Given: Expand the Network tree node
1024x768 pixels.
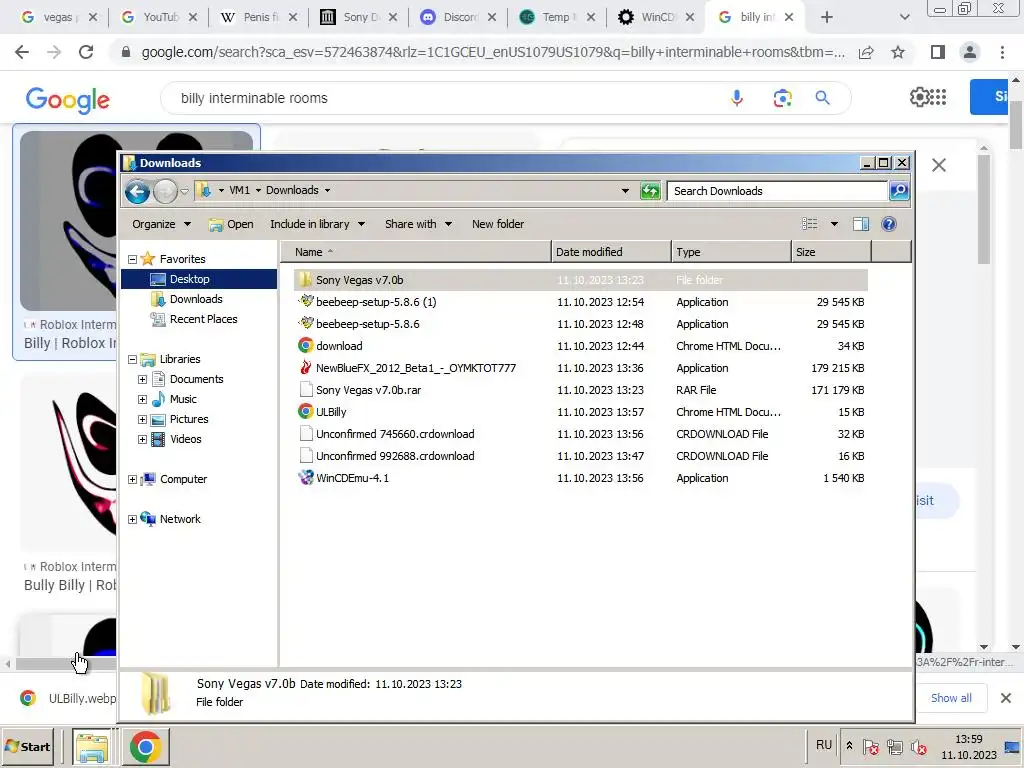Looking at the screenshot, I should click(x=132, y=519).
